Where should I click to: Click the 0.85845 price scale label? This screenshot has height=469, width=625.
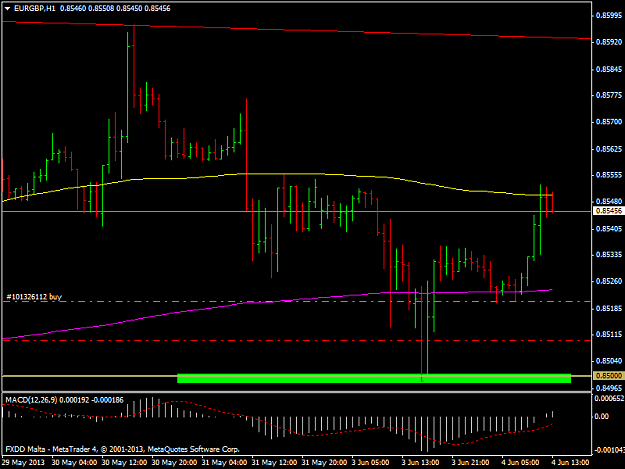[x=609, y=69]
